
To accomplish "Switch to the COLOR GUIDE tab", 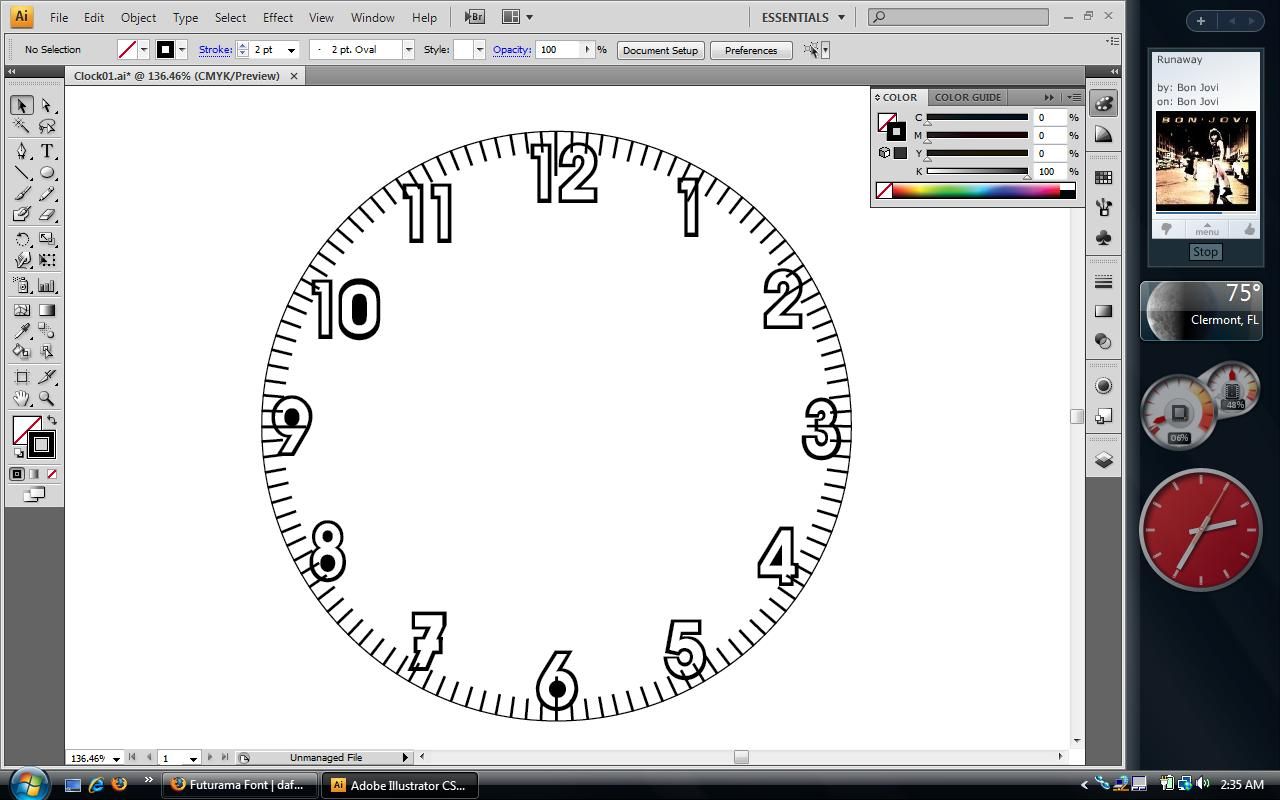I will (967, 97).
